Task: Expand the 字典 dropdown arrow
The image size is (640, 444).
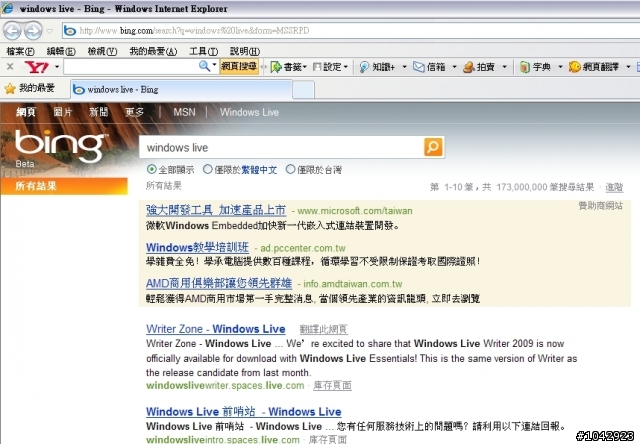Action: pyautogui.click(x=560, y=67)
